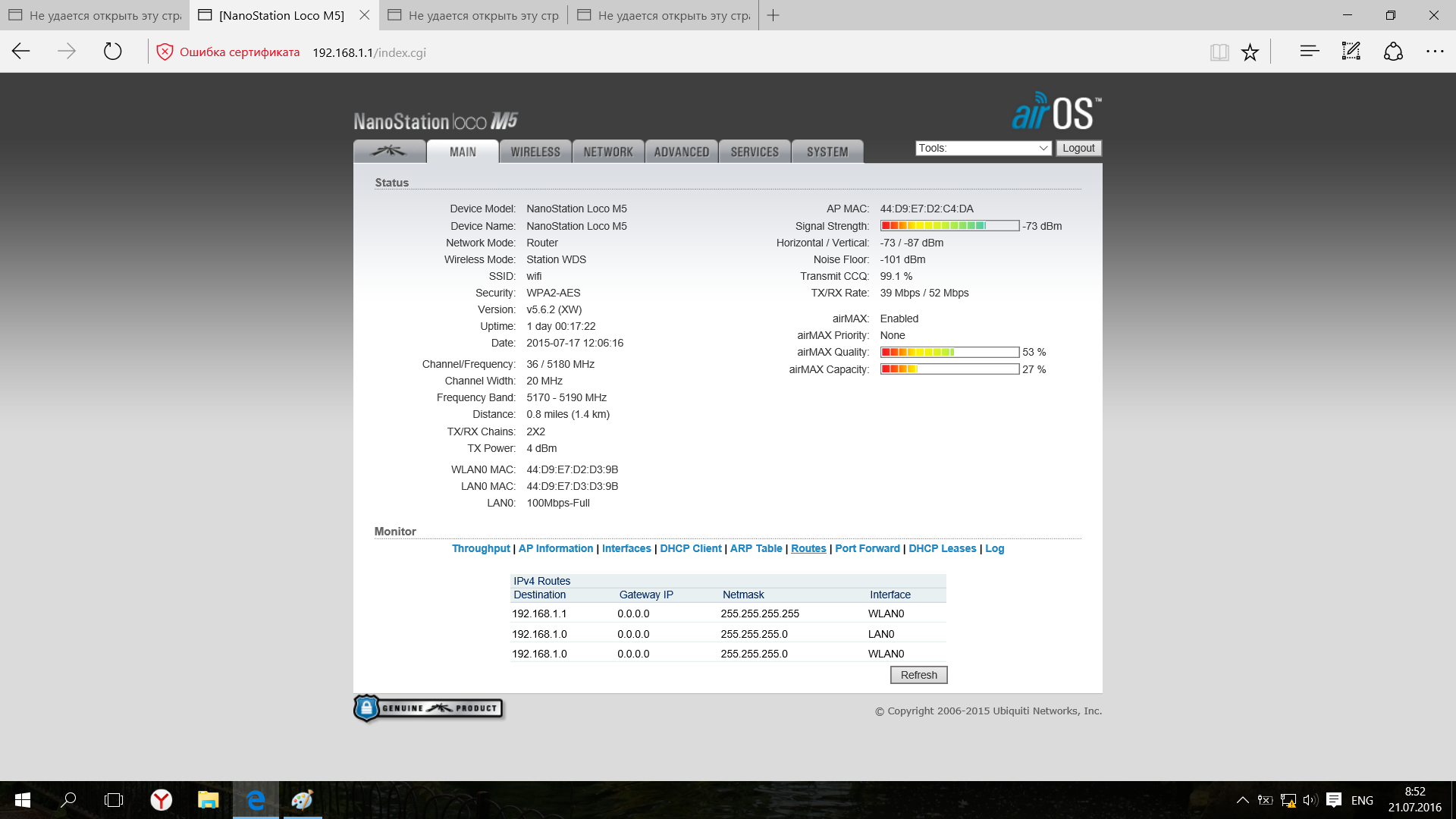Open the SERVICES tab
The width and height of the screenshot is (1456, 819).
755,152
